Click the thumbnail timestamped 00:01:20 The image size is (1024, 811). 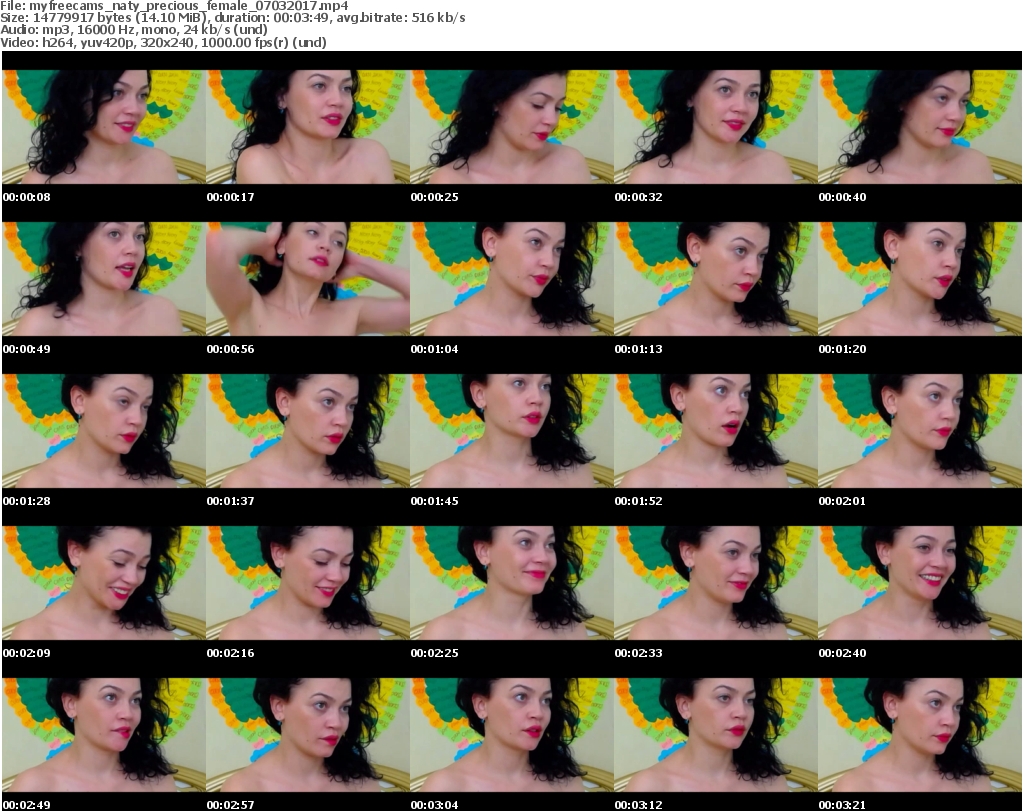point(920,279)
